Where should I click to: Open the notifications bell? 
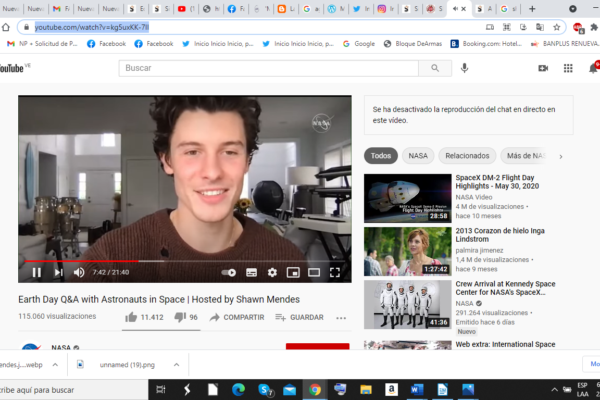[x=593, y=68]
